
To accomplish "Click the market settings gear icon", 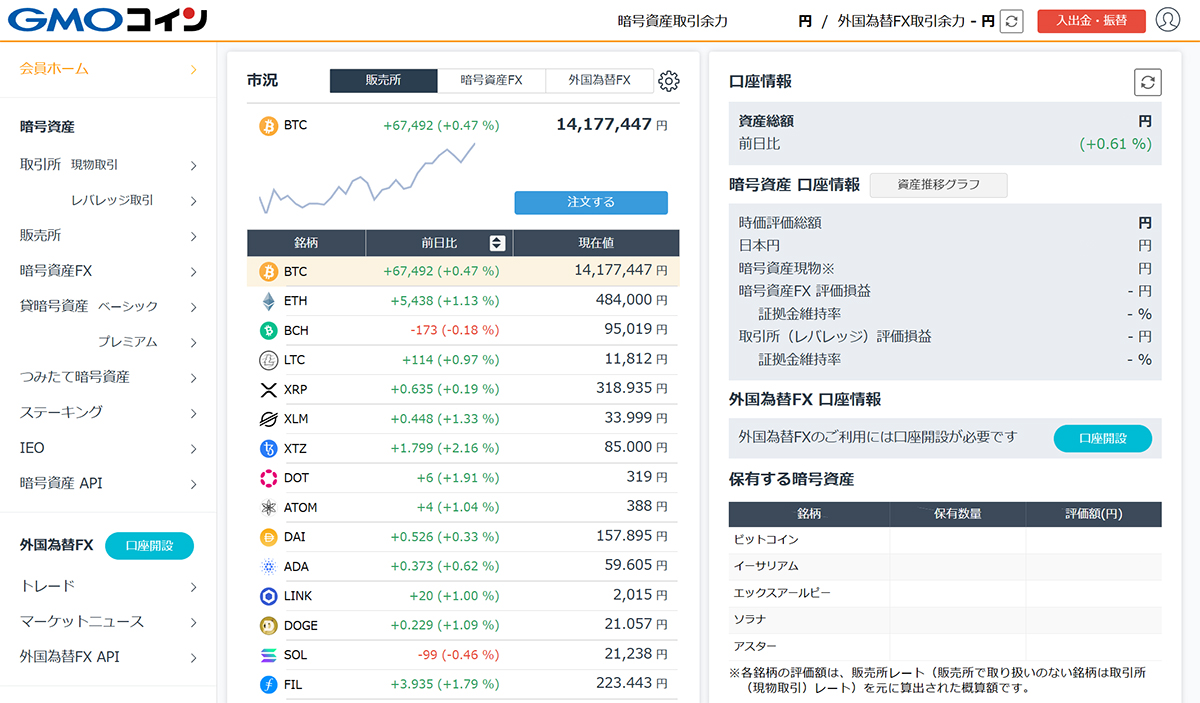I will [669, 81].
